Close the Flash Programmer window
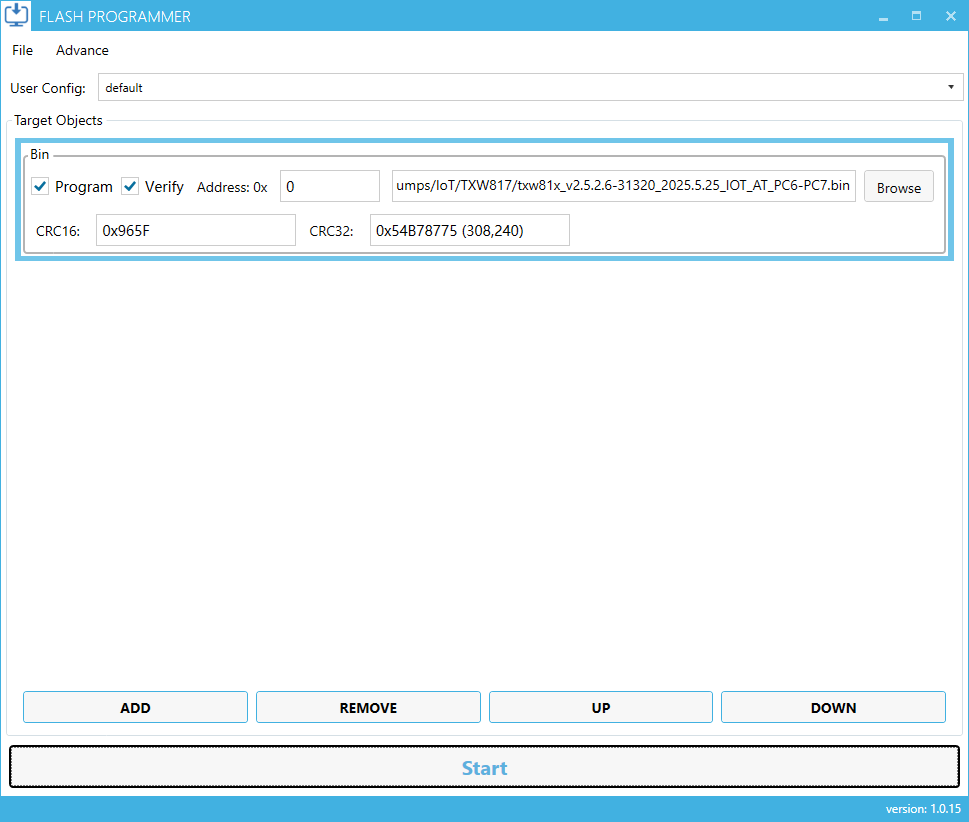969x822 pixels. point(950,16)
